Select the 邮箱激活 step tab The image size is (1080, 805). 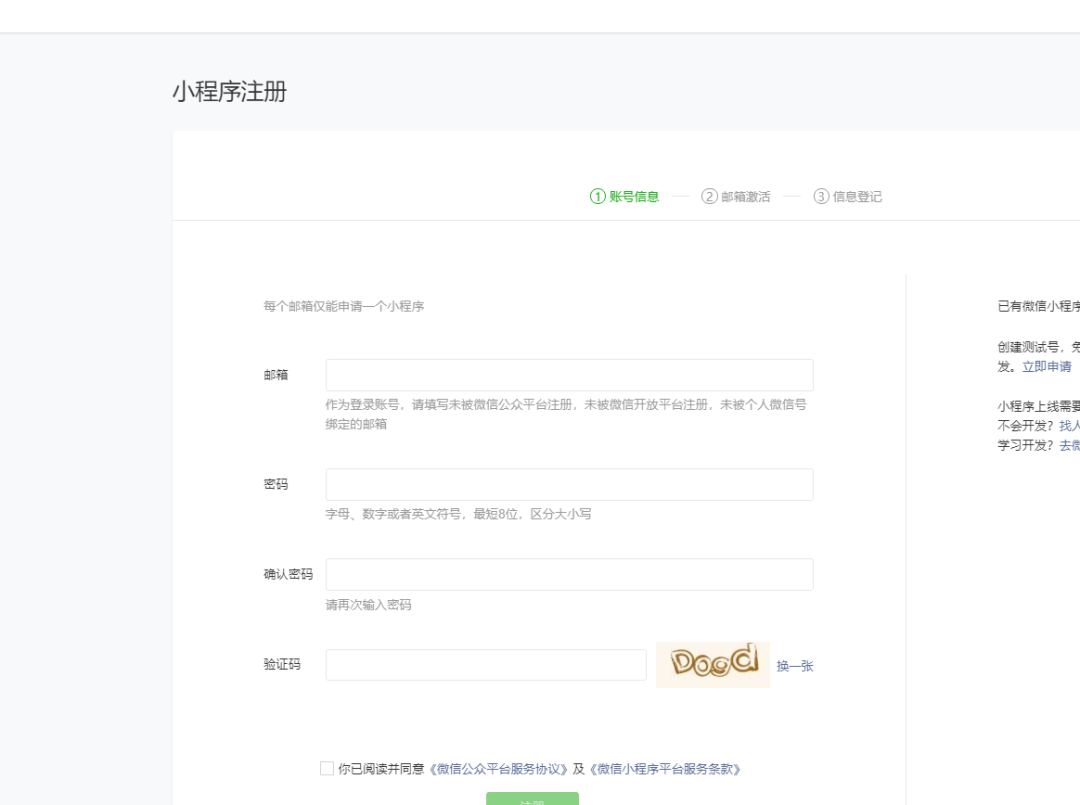(x=745, y=197)
